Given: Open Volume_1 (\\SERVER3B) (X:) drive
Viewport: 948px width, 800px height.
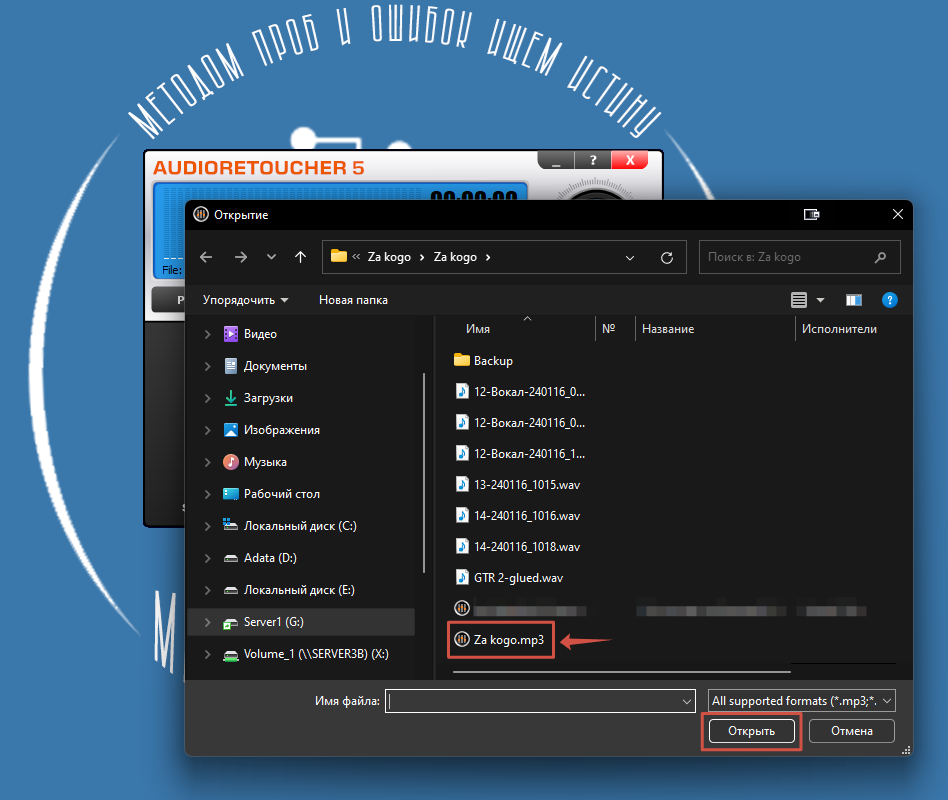Looking at the screenshot, I should 316,654.
